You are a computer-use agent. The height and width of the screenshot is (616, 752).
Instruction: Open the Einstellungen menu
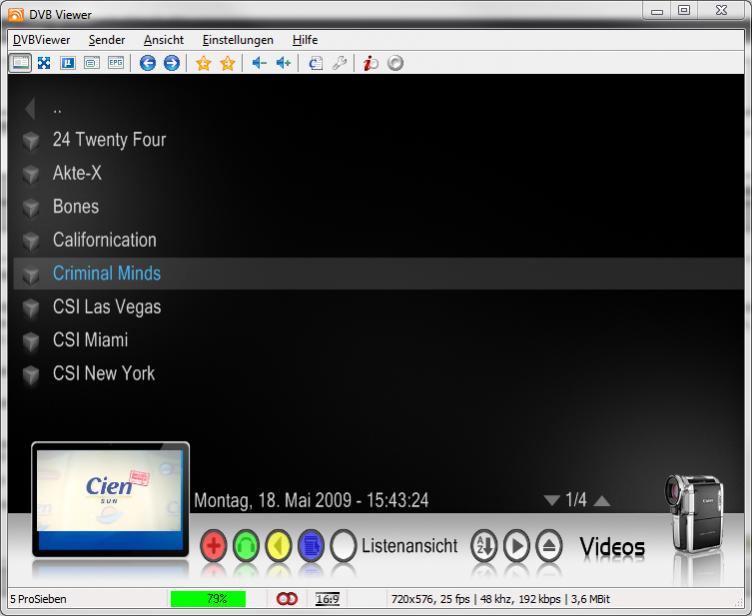(x=238, y=40)
